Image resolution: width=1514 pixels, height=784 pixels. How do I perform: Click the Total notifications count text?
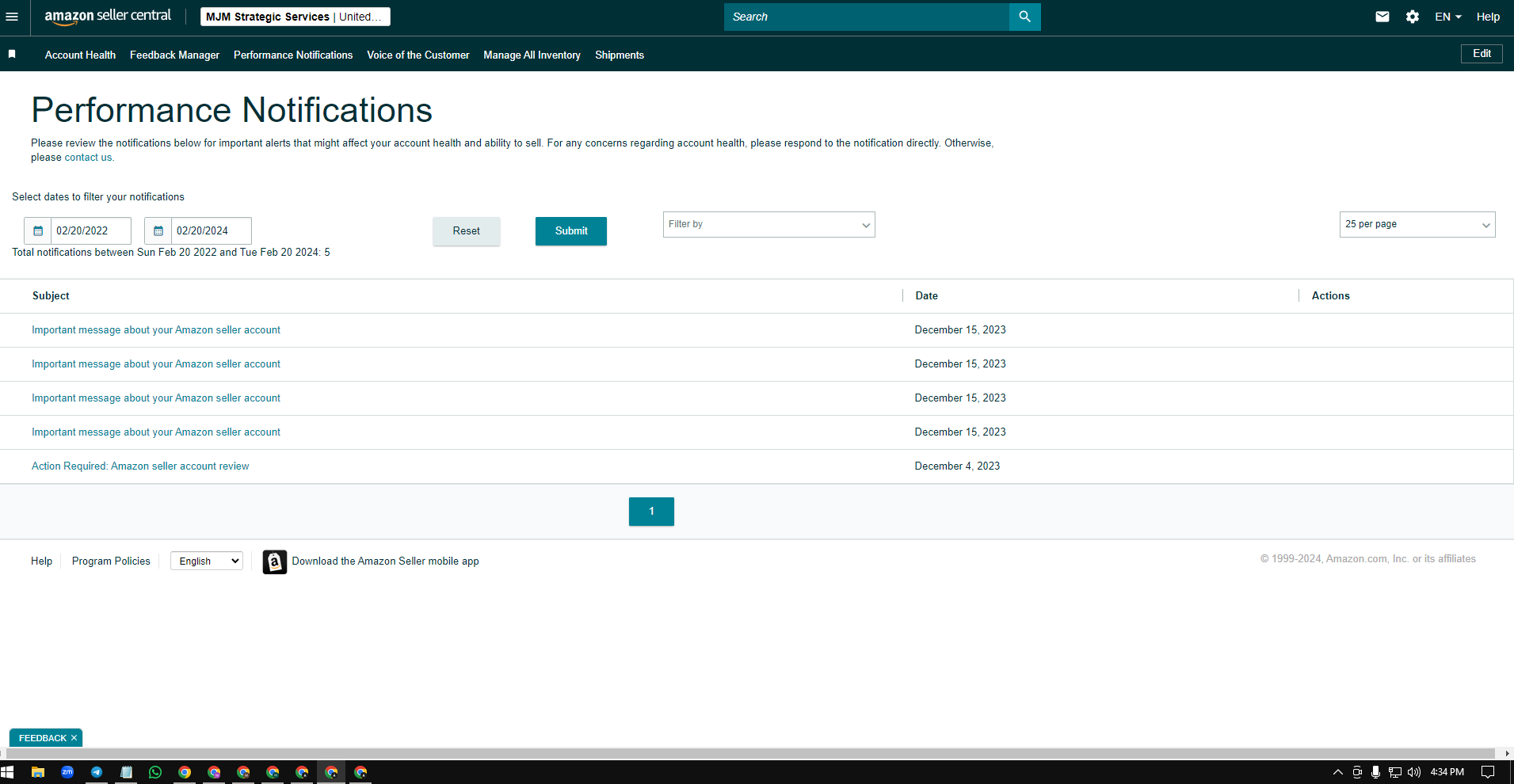171,253
